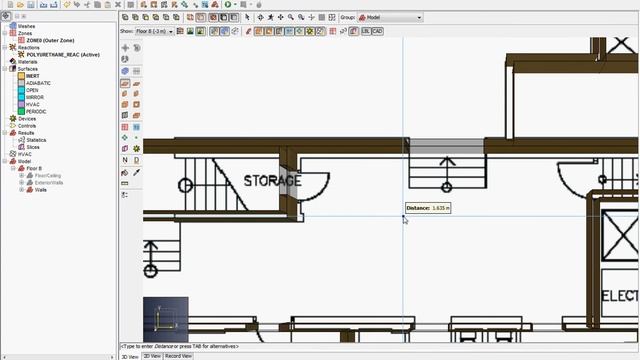Image resolution: width=640 pixels, height=360 pixels.
Task: Click the blue 3D block tool
Action: pyautogui.click(x=125, y=71)
